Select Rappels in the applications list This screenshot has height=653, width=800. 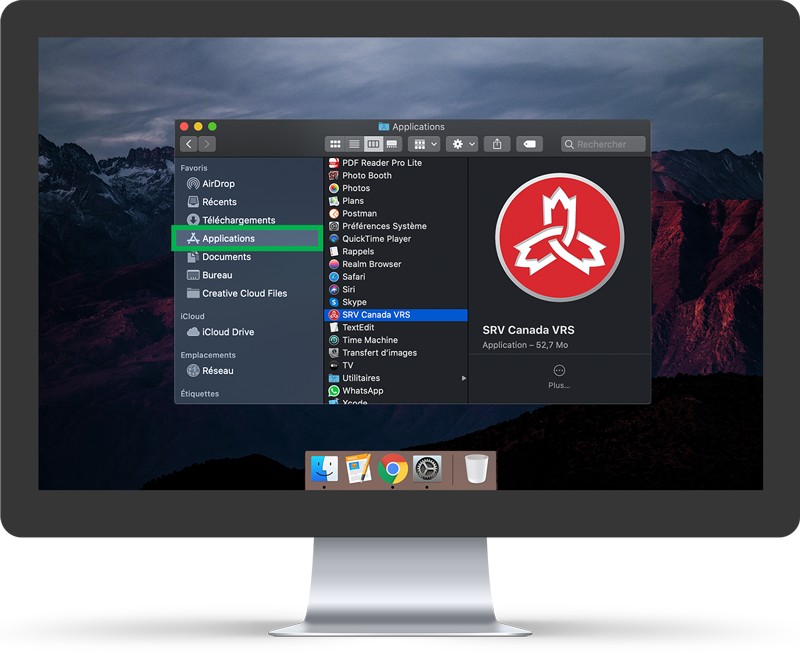click(x=396, y=252)
